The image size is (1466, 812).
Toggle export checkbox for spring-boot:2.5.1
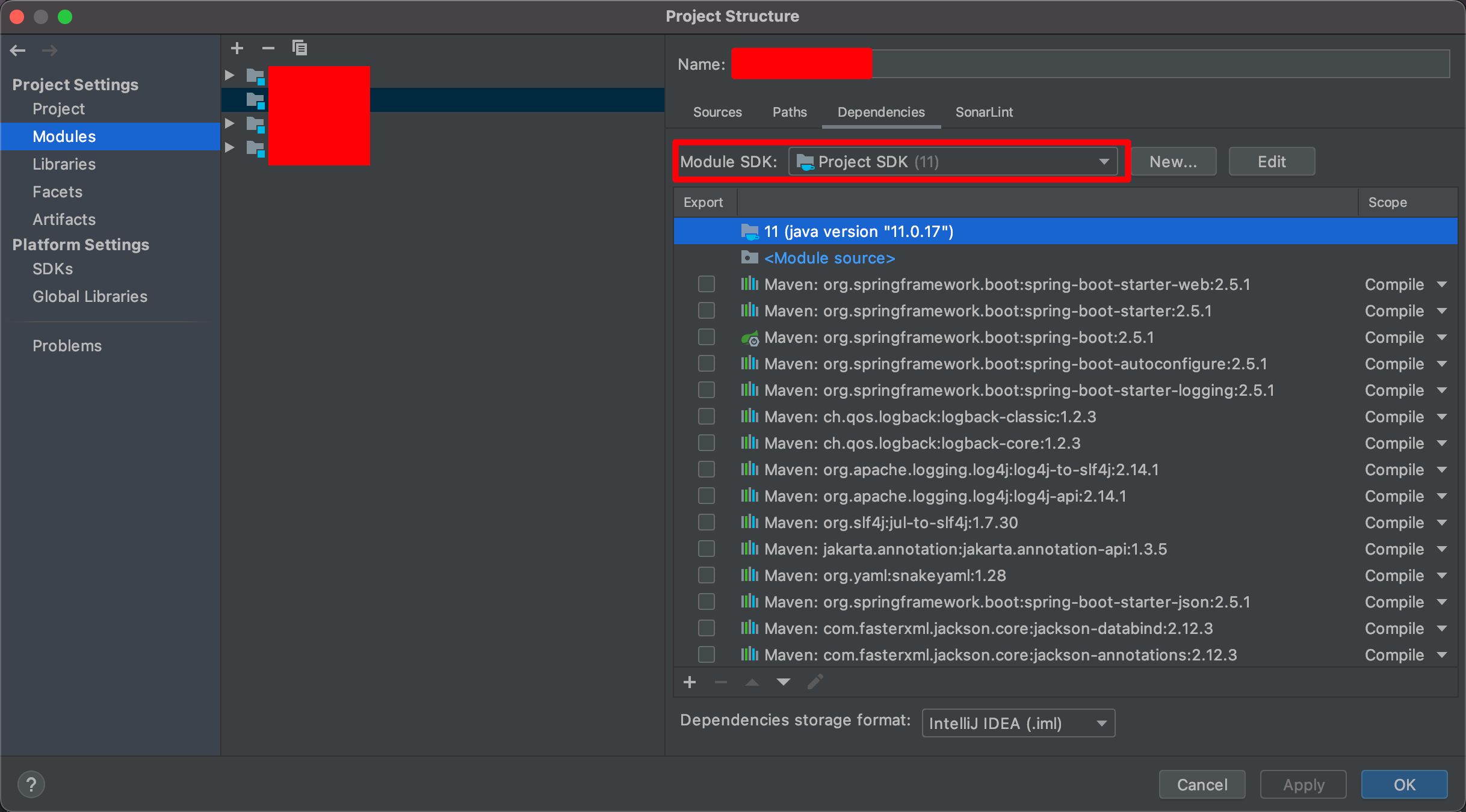point(707,337)
